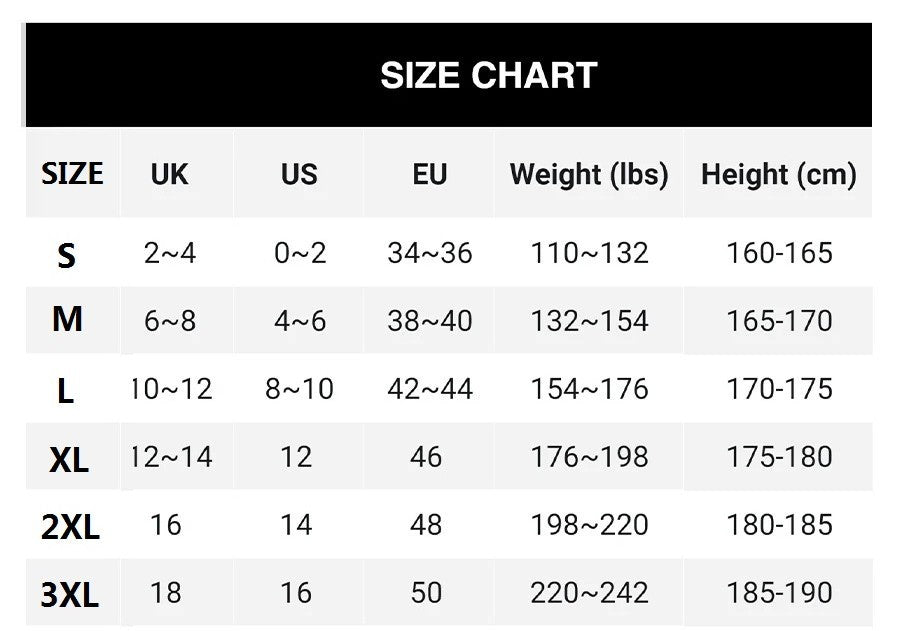Select the 2XL size row label

(70, 527)
